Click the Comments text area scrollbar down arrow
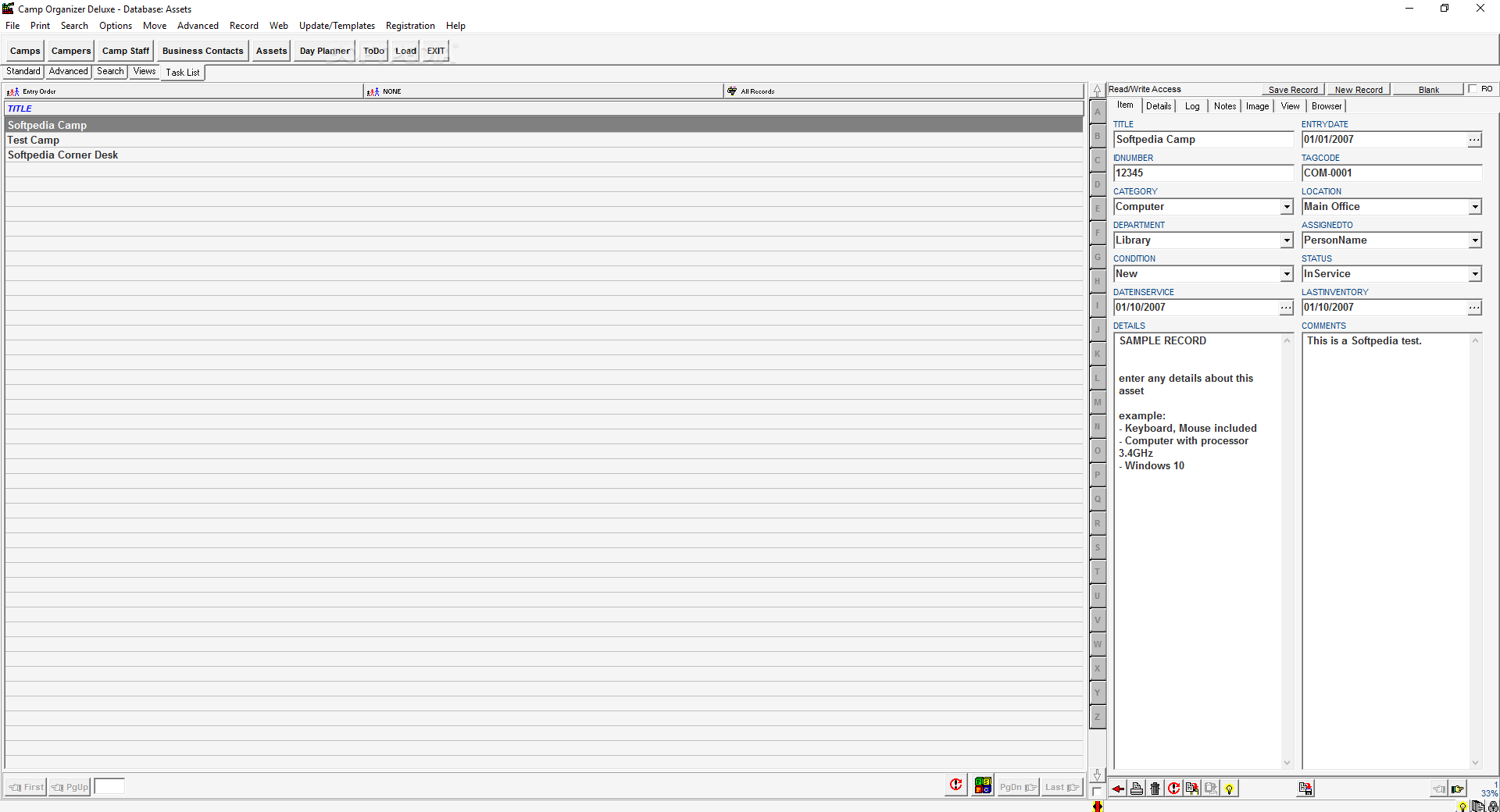The height and width of the screenshot is (812, 1500). (x=1475, y=763)
